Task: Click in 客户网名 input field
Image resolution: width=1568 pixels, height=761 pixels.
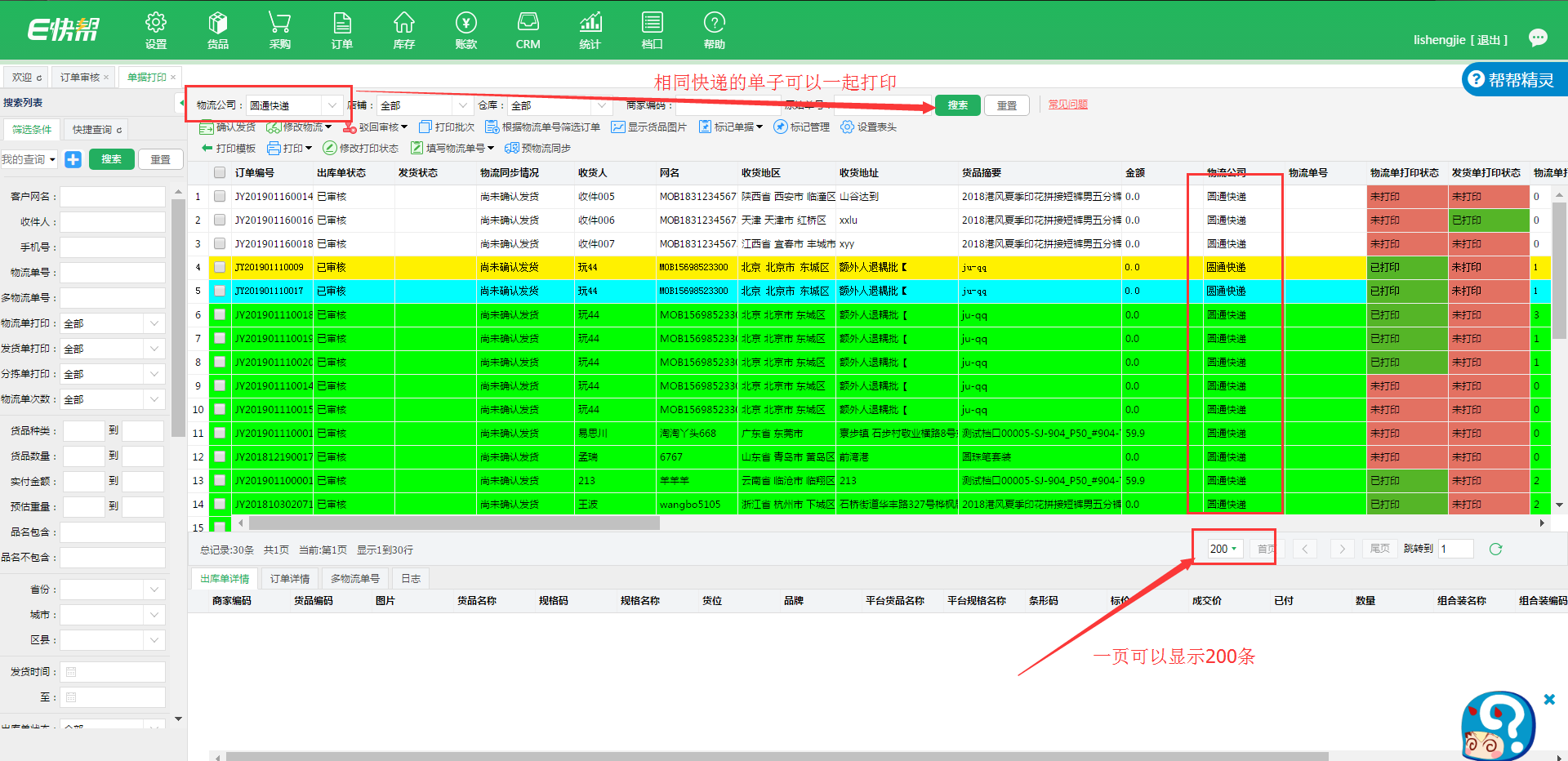Action: coord(113,197)
